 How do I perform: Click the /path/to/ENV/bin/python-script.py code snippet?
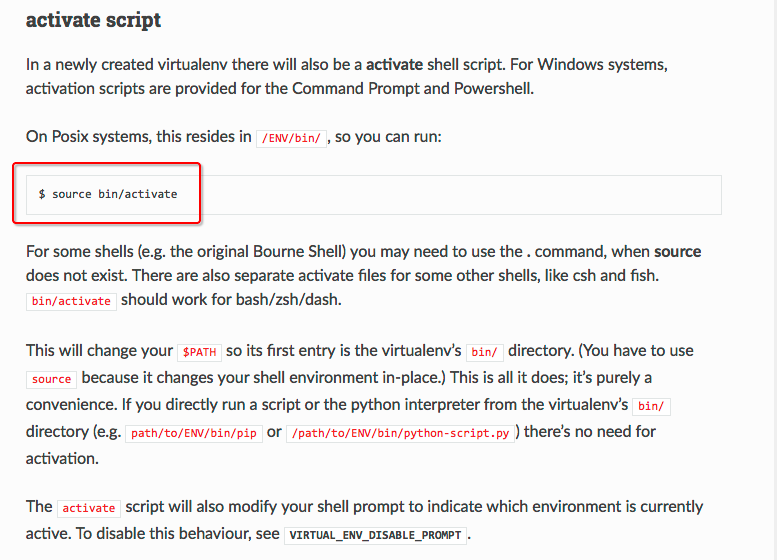[399, 433]
